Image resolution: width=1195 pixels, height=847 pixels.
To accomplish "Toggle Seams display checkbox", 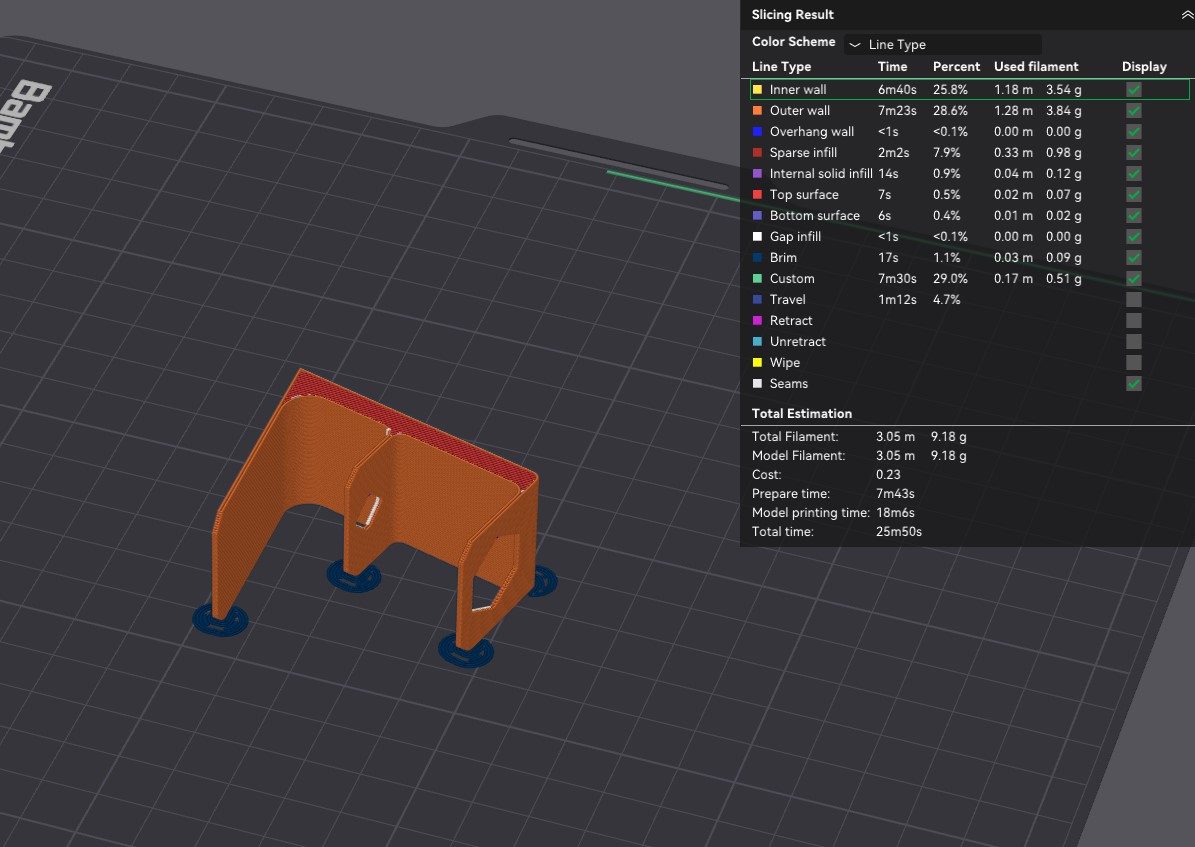I will click(x=1134, y=383).
